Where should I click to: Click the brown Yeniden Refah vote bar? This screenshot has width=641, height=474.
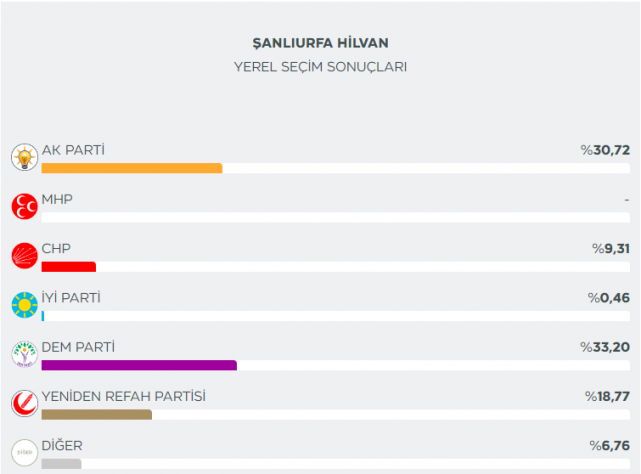[x=96, y=414]
